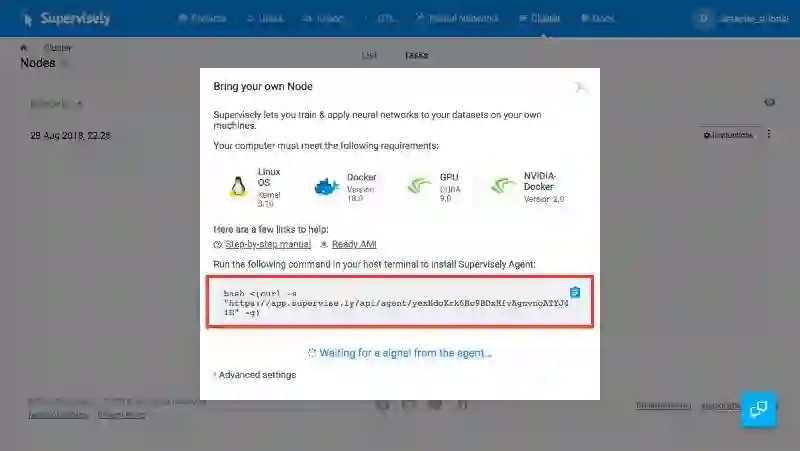Click the Docker whale icon

327,187
